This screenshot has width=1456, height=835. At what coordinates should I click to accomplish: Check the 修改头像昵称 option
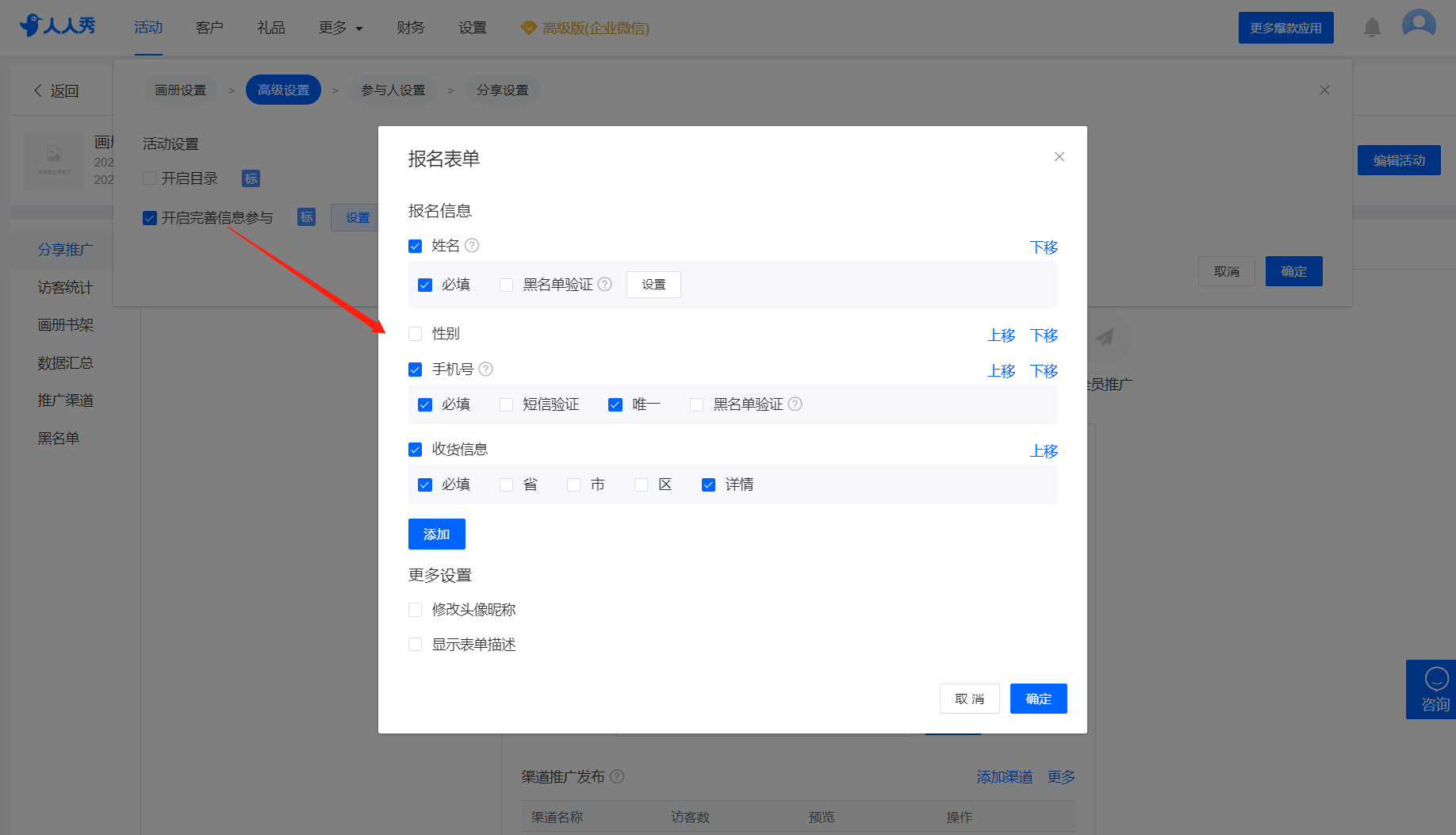pyautogui.click(x=415, y=610)
